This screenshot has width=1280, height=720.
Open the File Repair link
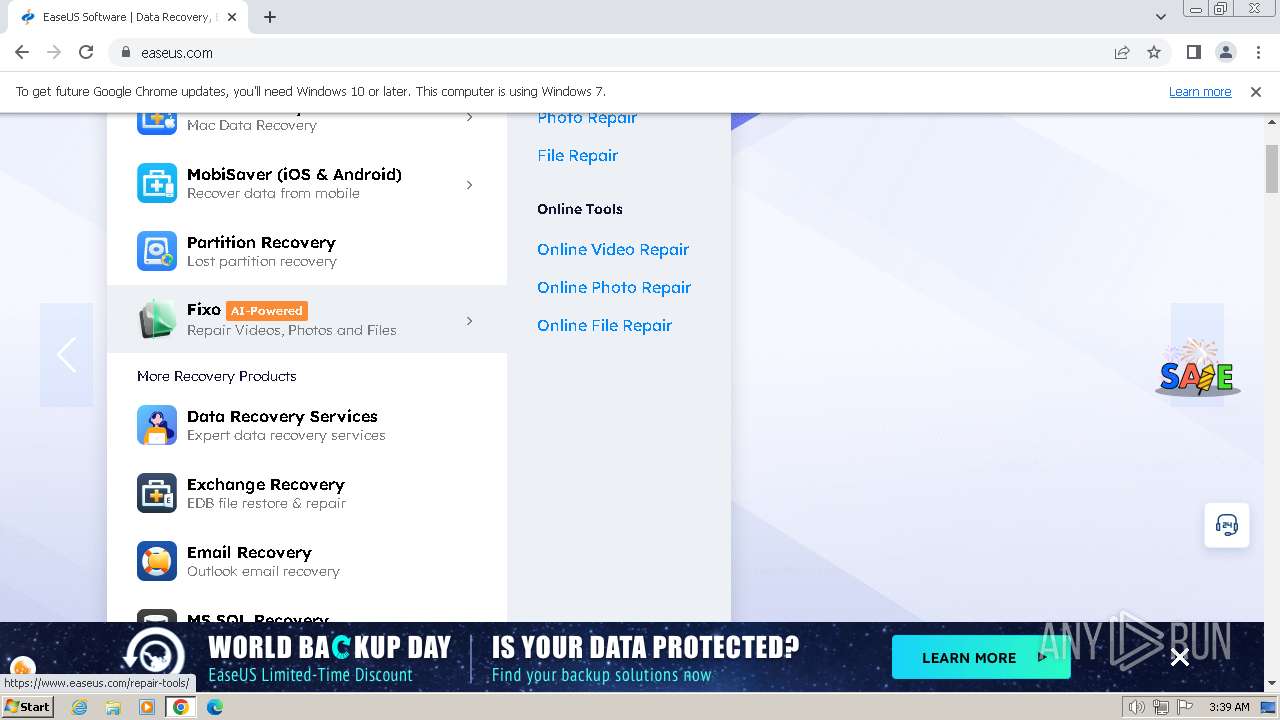(x=577, y=155)
